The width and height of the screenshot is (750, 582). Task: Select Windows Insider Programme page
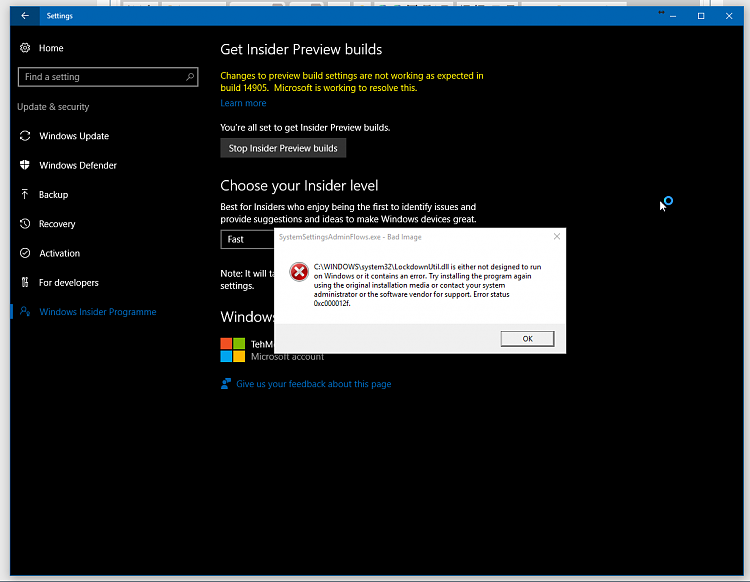click(x=98, y=312)
